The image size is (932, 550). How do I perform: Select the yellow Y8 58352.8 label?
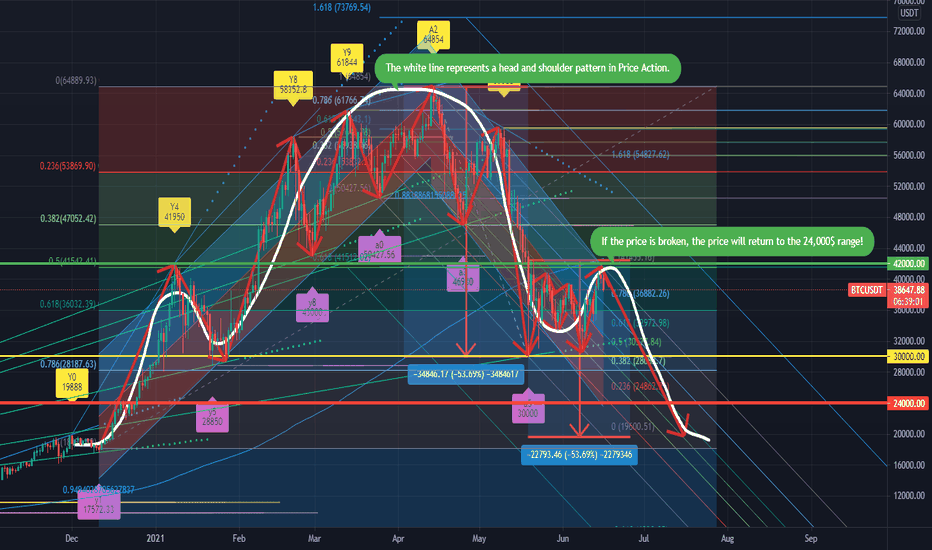tap(293, 86)
